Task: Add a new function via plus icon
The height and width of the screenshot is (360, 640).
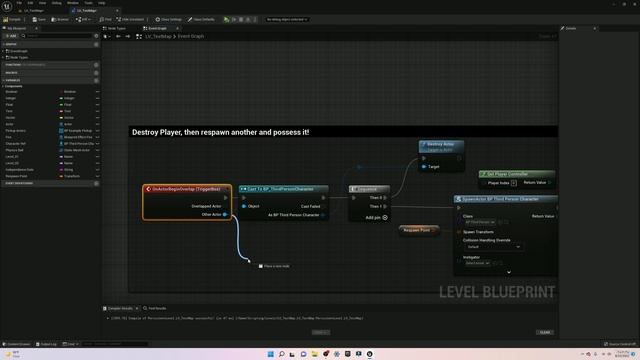Action: tap(96, 65)
